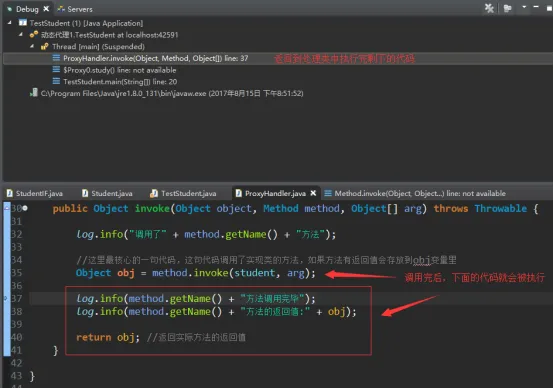
Task: Collapse the Thread [main] (Suspended) node
Action: (32, 46)
